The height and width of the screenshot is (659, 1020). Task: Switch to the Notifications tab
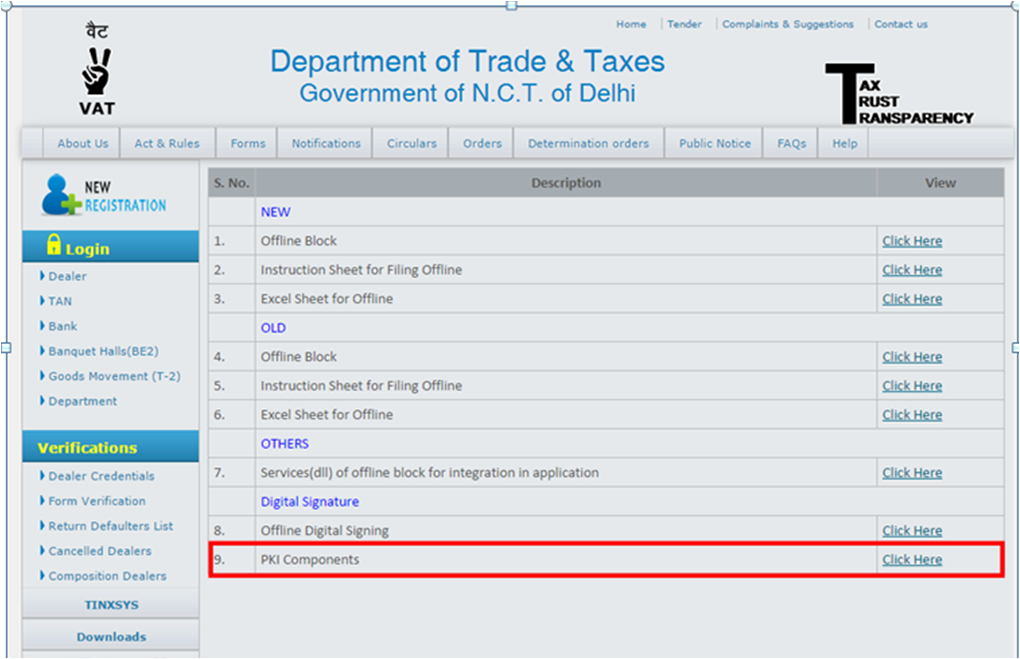point(324,142)
